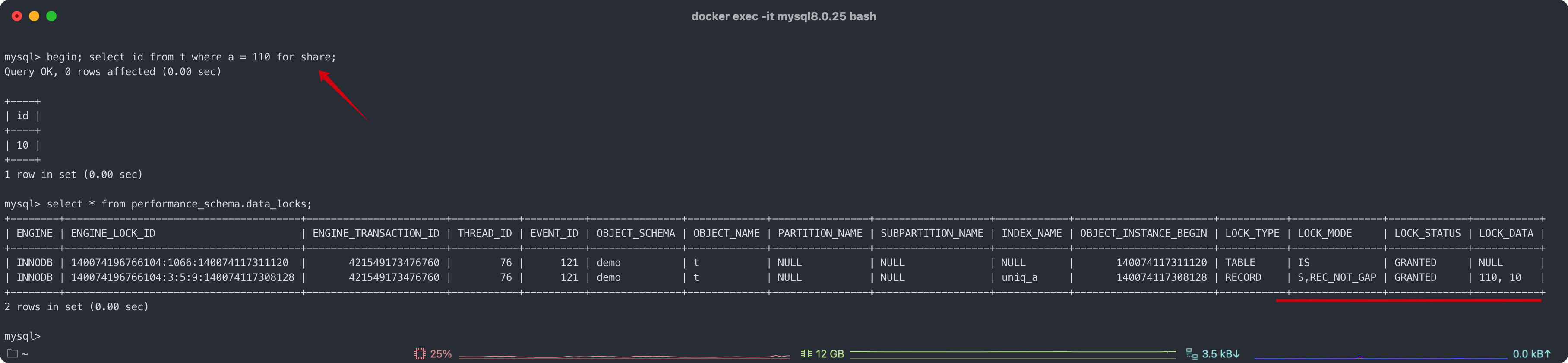This screenshot has height=363, width=1568.
Task: Click the yellow minimize window button
Action: coord(34,16)
